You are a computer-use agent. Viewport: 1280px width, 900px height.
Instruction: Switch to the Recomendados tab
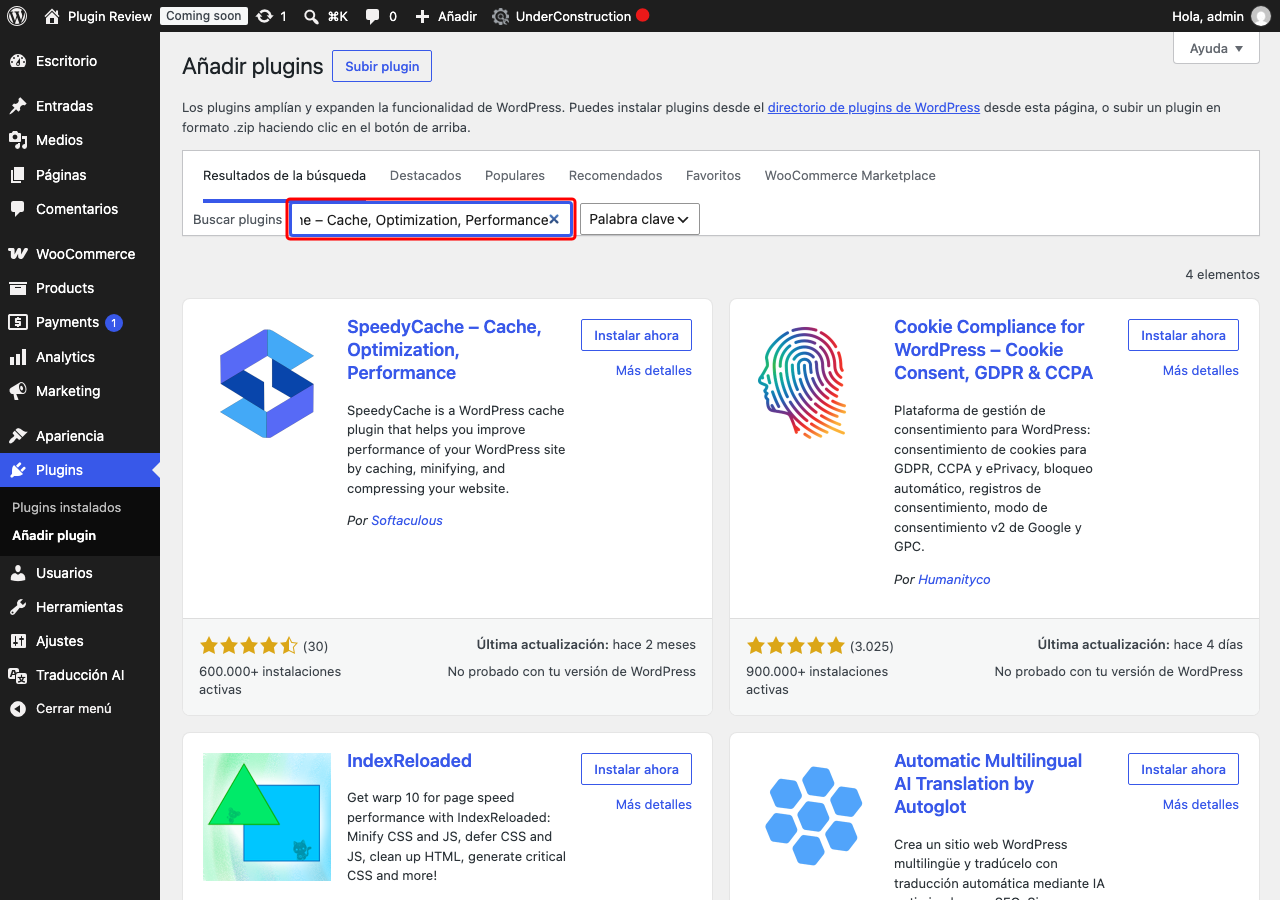[616, 175]
